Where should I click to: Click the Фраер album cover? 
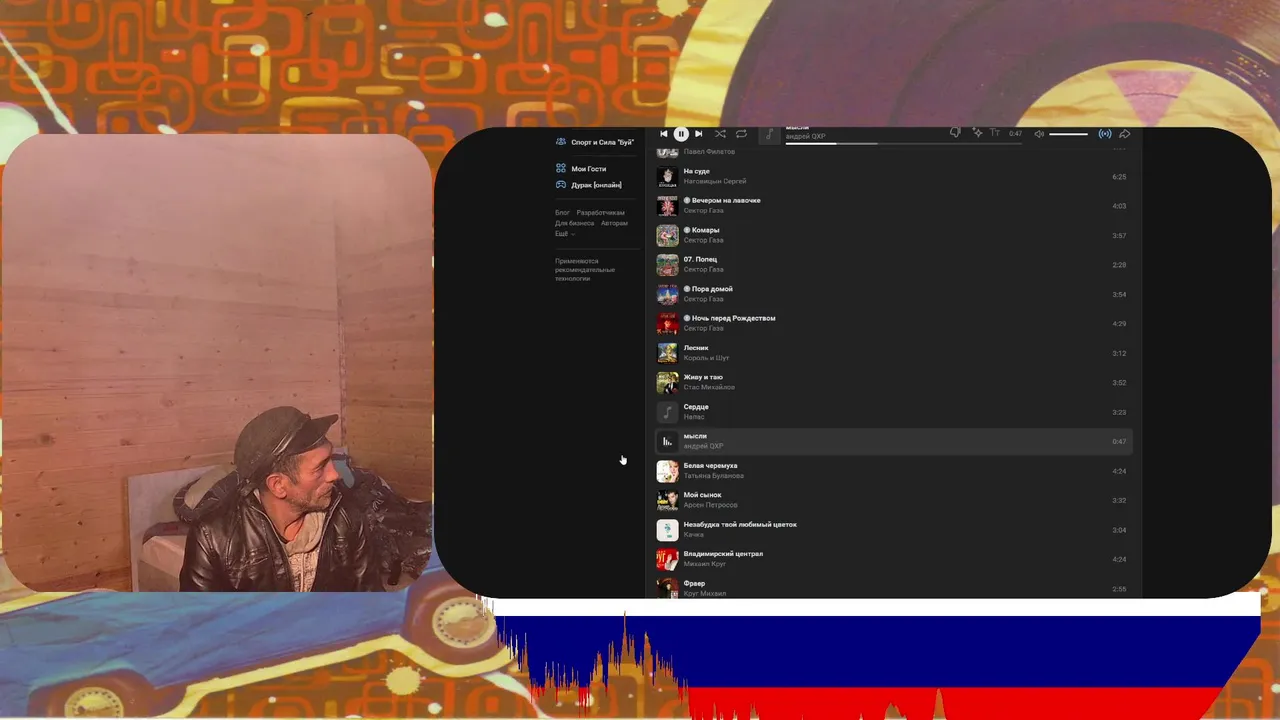coord(667,588)
